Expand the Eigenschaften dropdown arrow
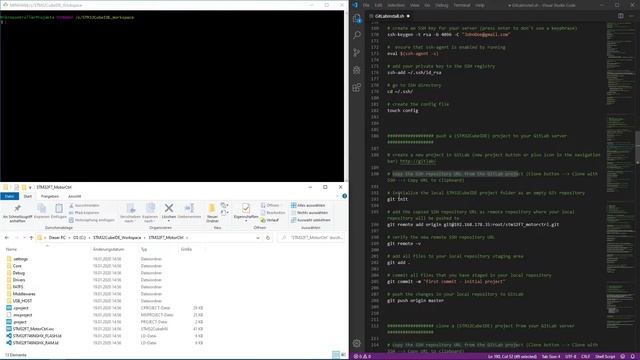The image size is (640, 360). (246, 221)
